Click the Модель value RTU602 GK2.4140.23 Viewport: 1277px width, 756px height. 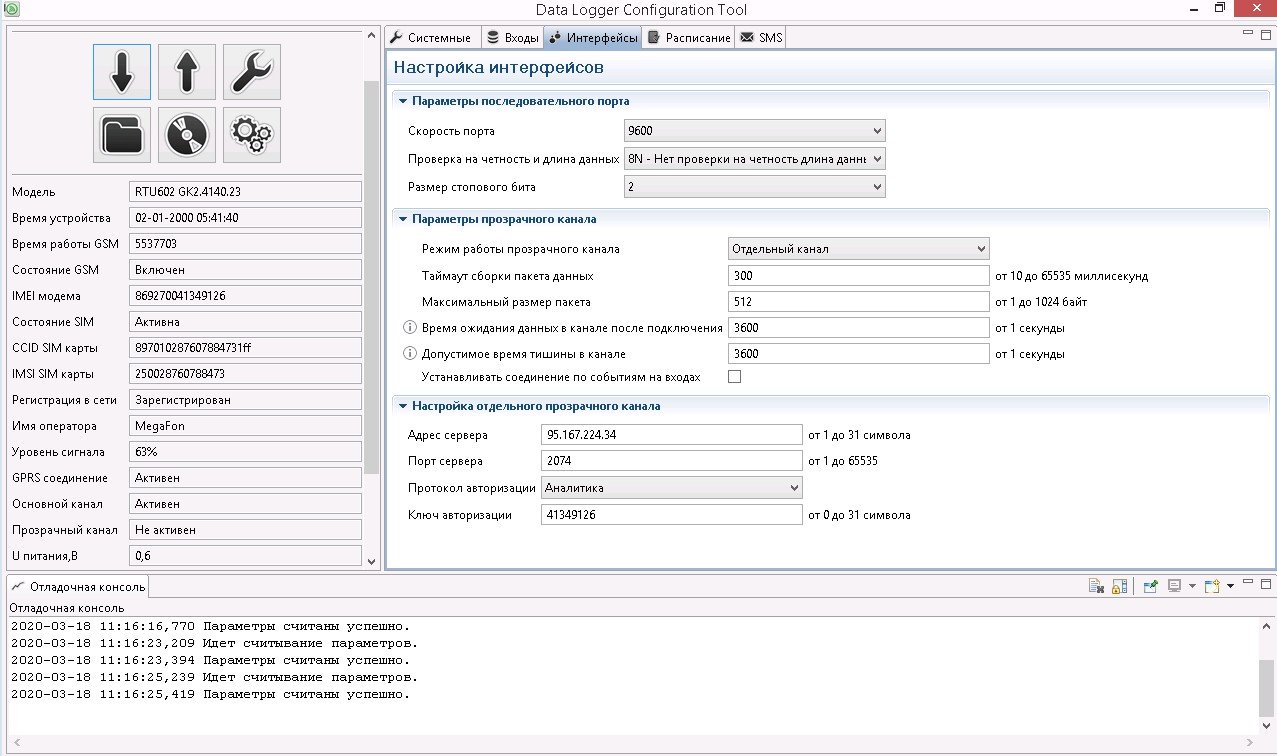pyautogui.click(x=245, y=191)
